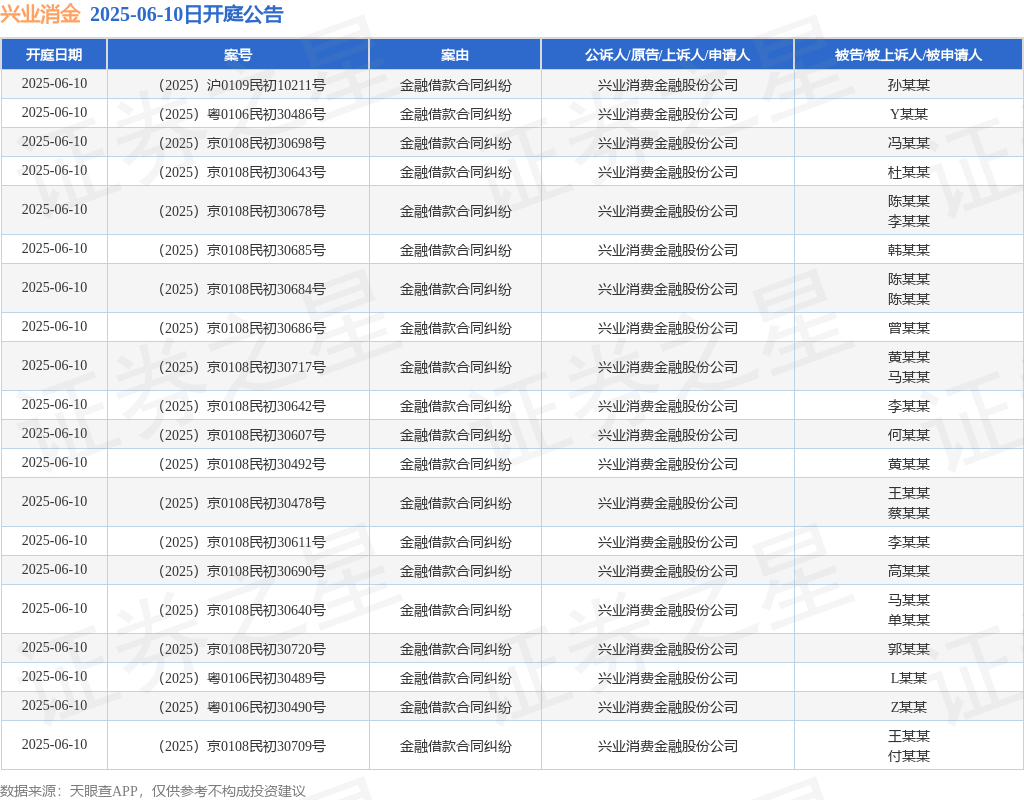Screen dimensions: 1024x800
Task: Click defendant Y某某
Action: [908, 114]
